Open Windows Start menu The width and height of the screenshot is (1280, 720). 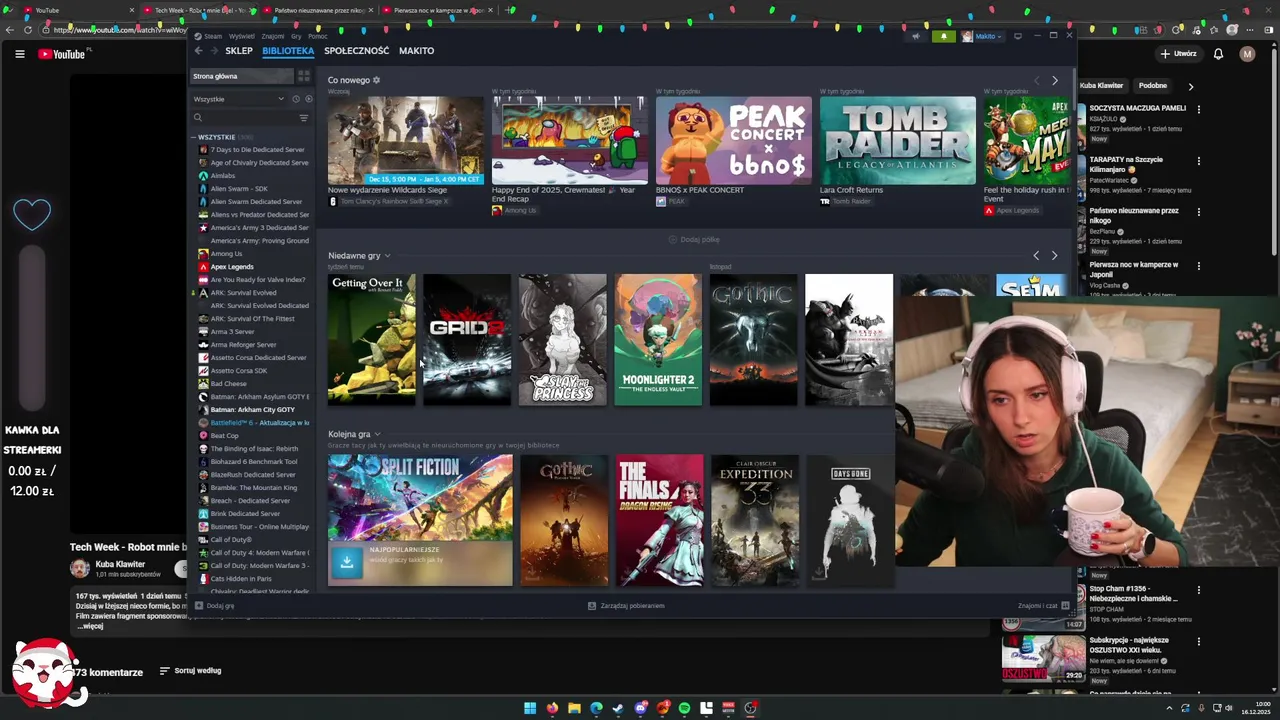(530, 708)
